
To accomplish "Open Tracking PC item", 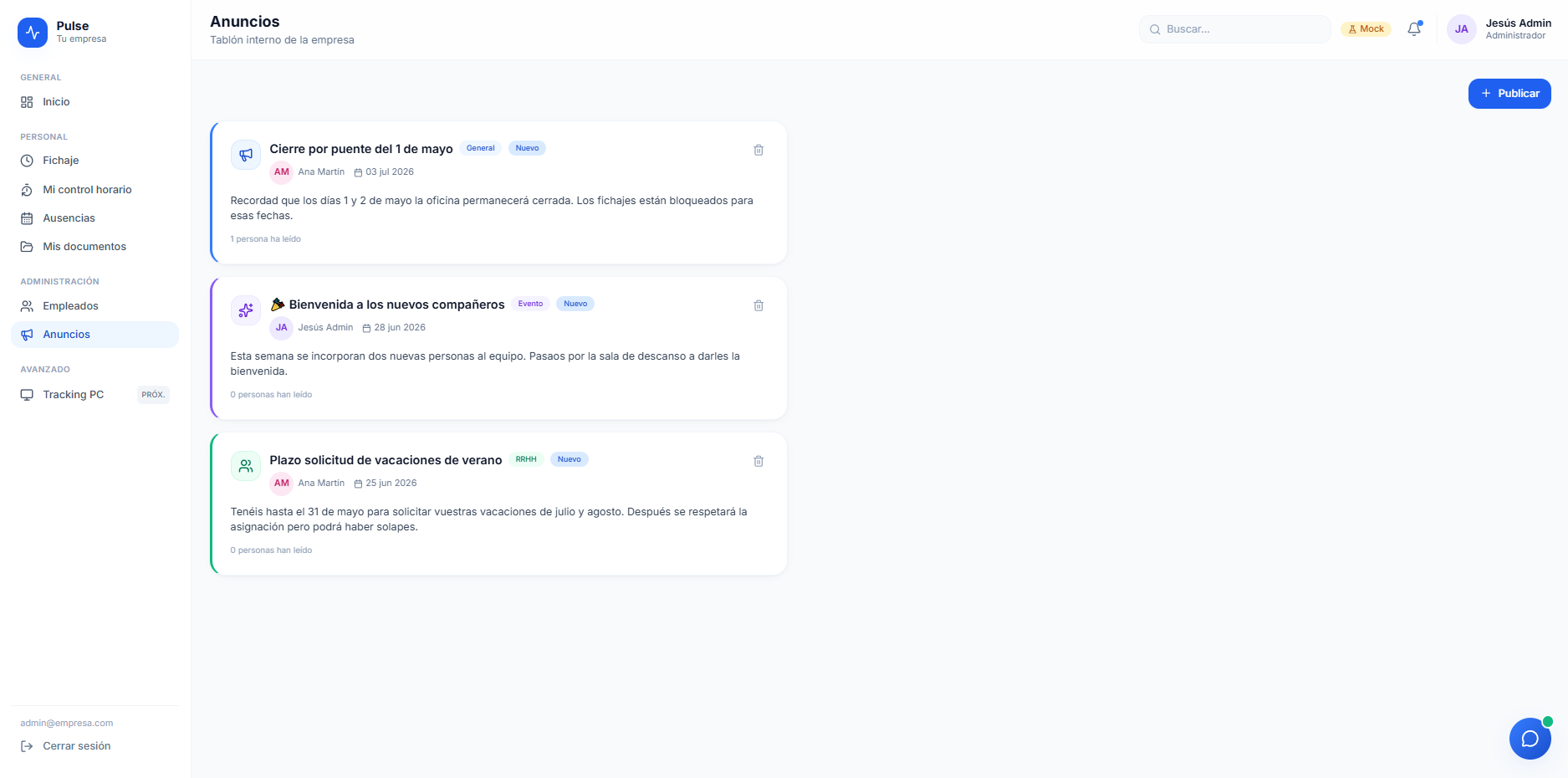I will pos(94,395).
